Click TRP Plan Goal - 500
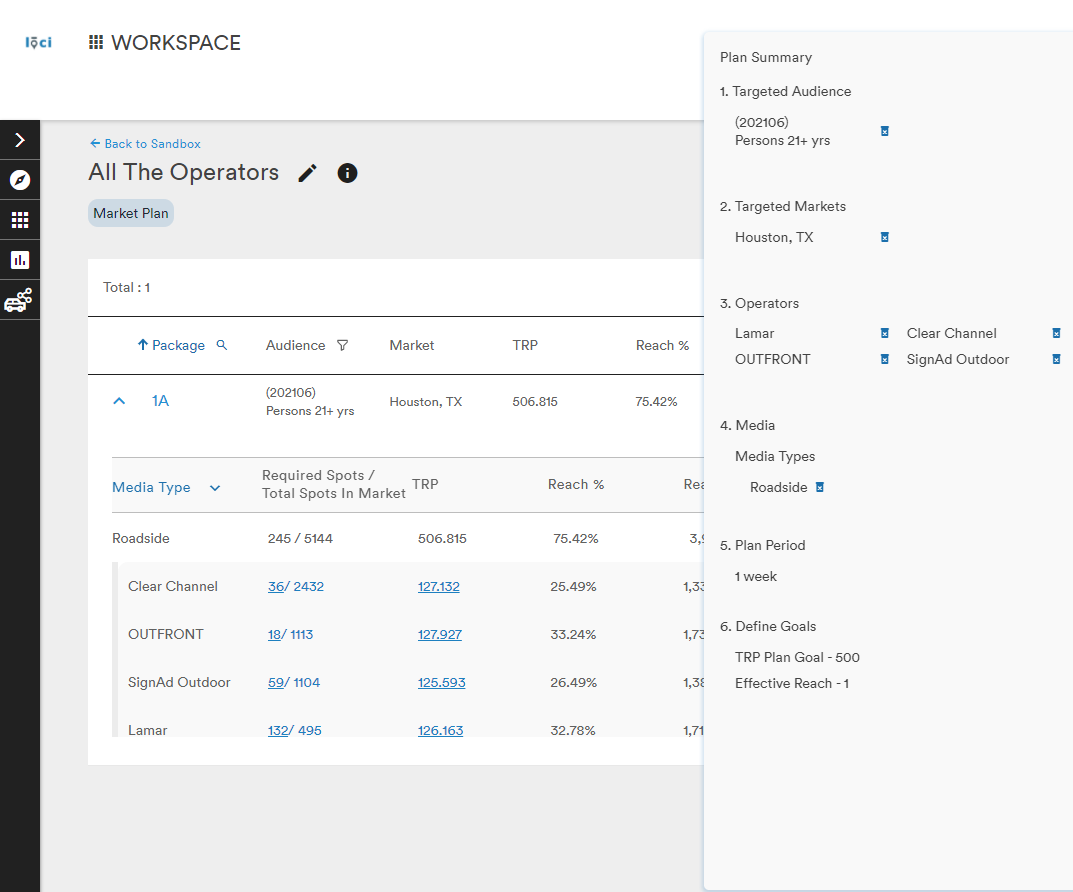The height and width of the screenshot is (892, 1073). (x=797, y=657)
